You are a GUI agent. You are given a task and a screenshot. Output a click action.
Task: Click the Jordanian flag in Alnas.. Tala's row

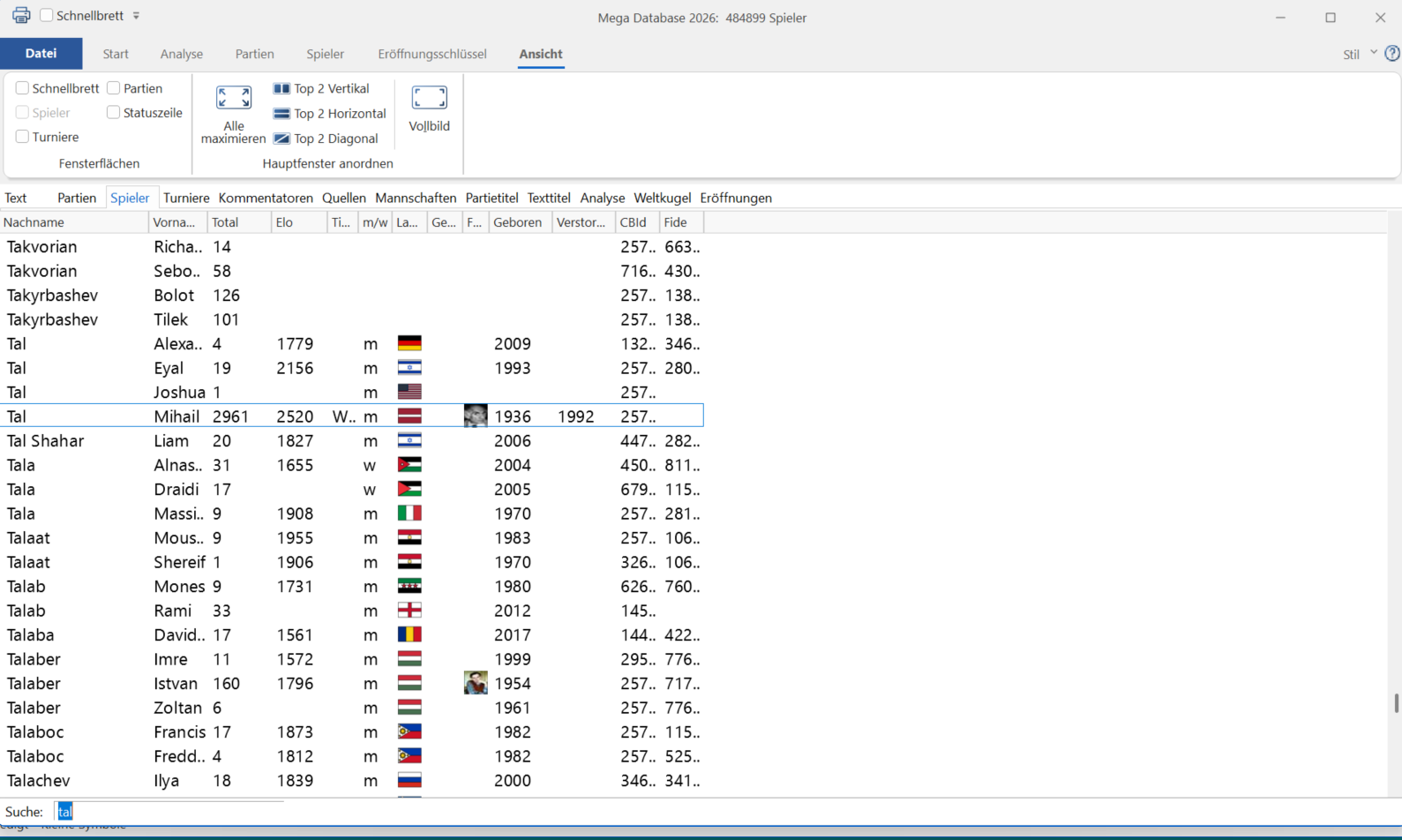click(x=409, y=464)
